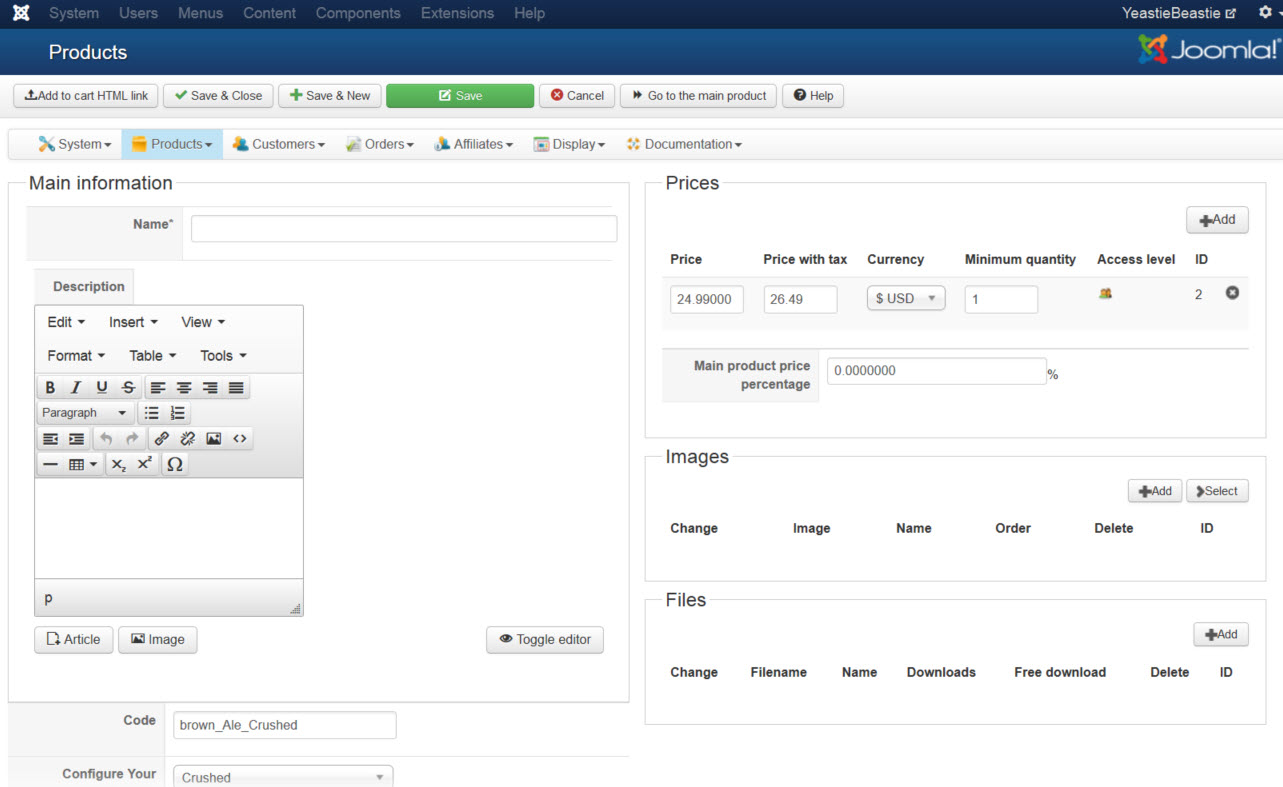
Task: Click the green Save button
Action: 460,96
